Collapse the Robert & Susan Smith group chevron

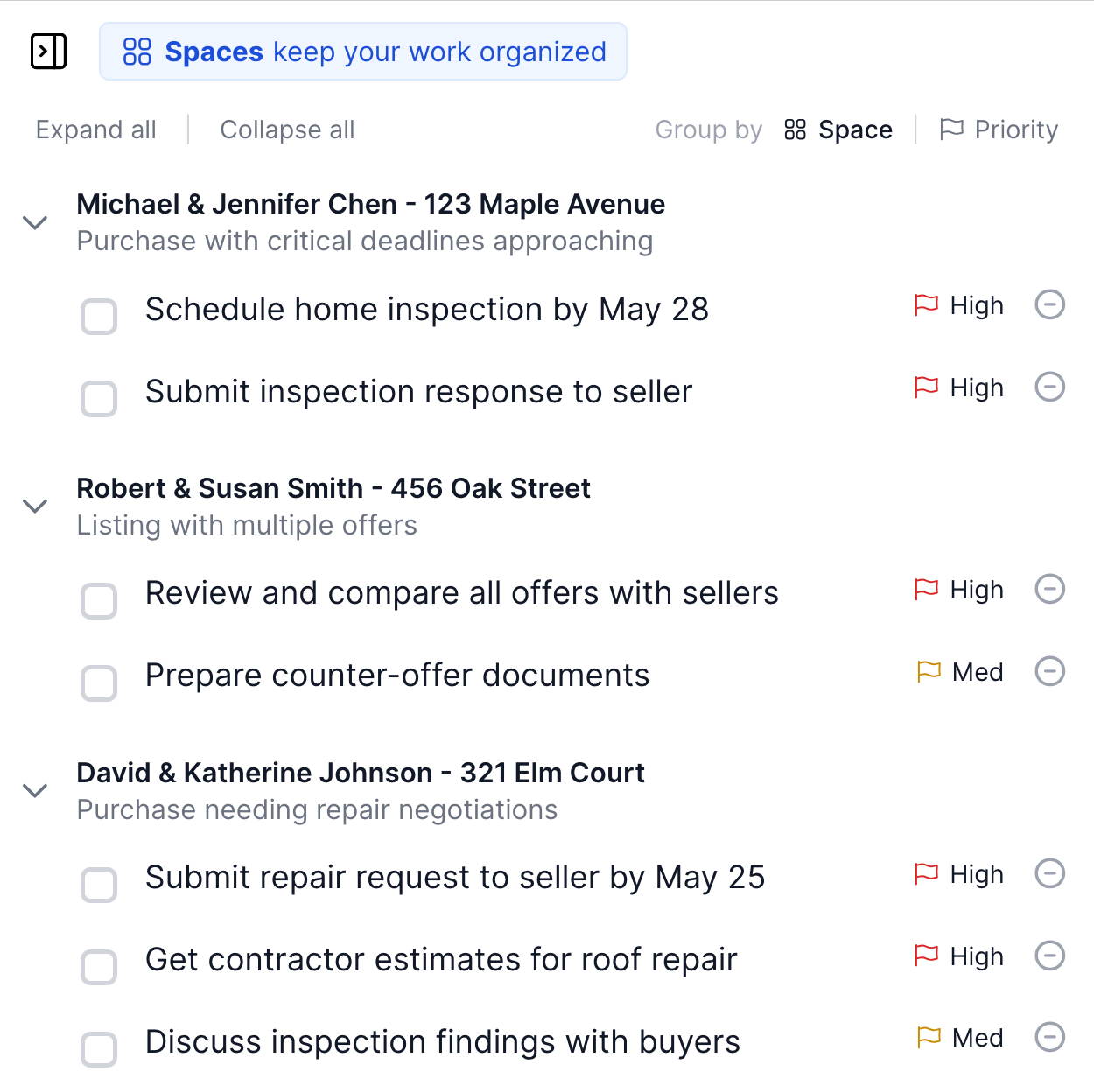pos(35,507)
